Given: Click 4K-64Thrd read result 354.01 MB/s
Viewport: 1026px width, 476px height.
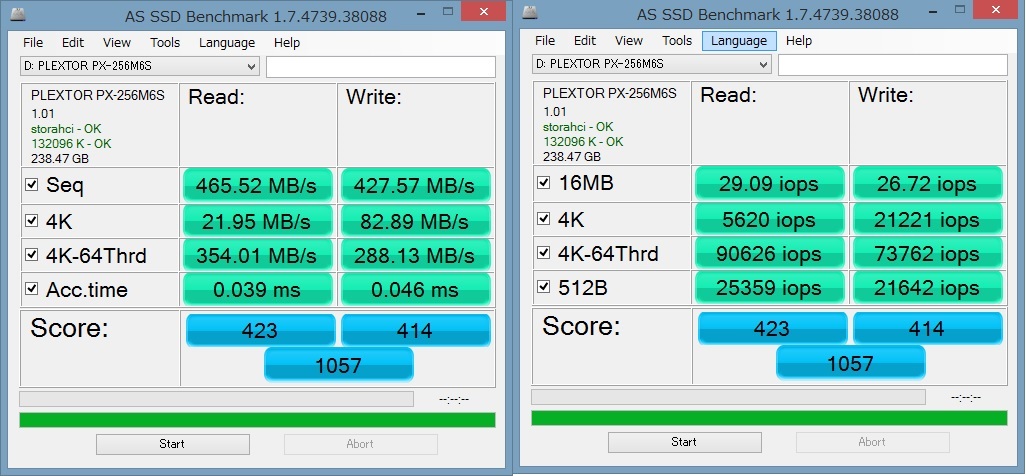Looking at the screenshot, I should 258,255.
